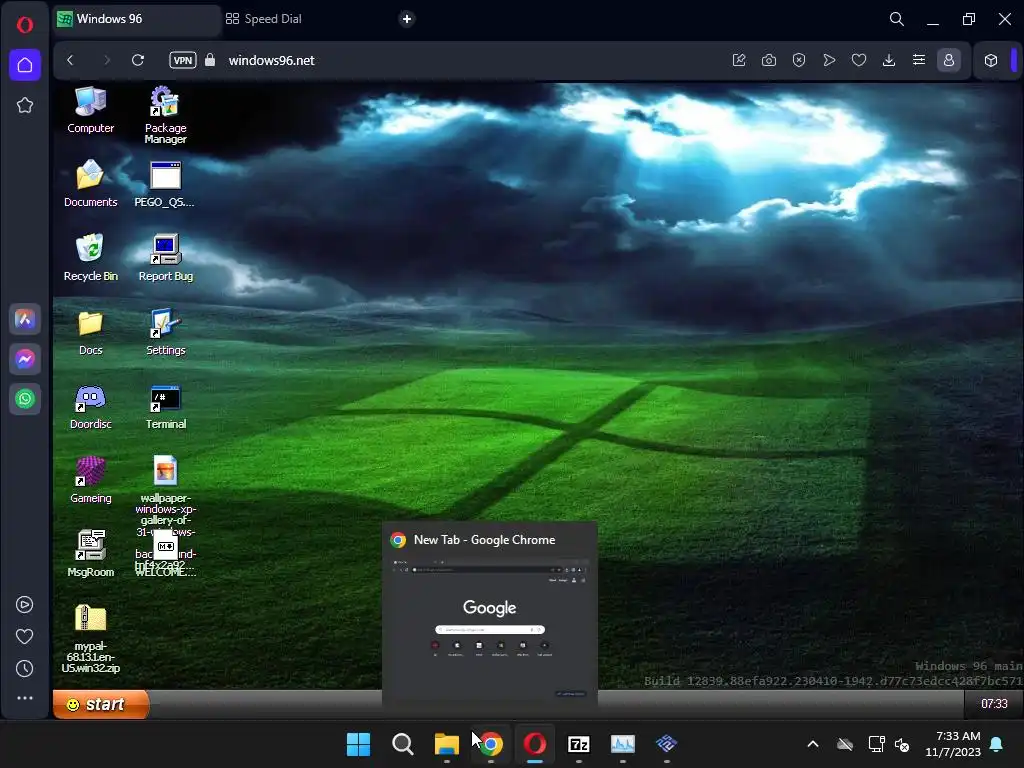Open the Opera main menu logo
This screenshot has height=768, width=1024.
(25, 25)
